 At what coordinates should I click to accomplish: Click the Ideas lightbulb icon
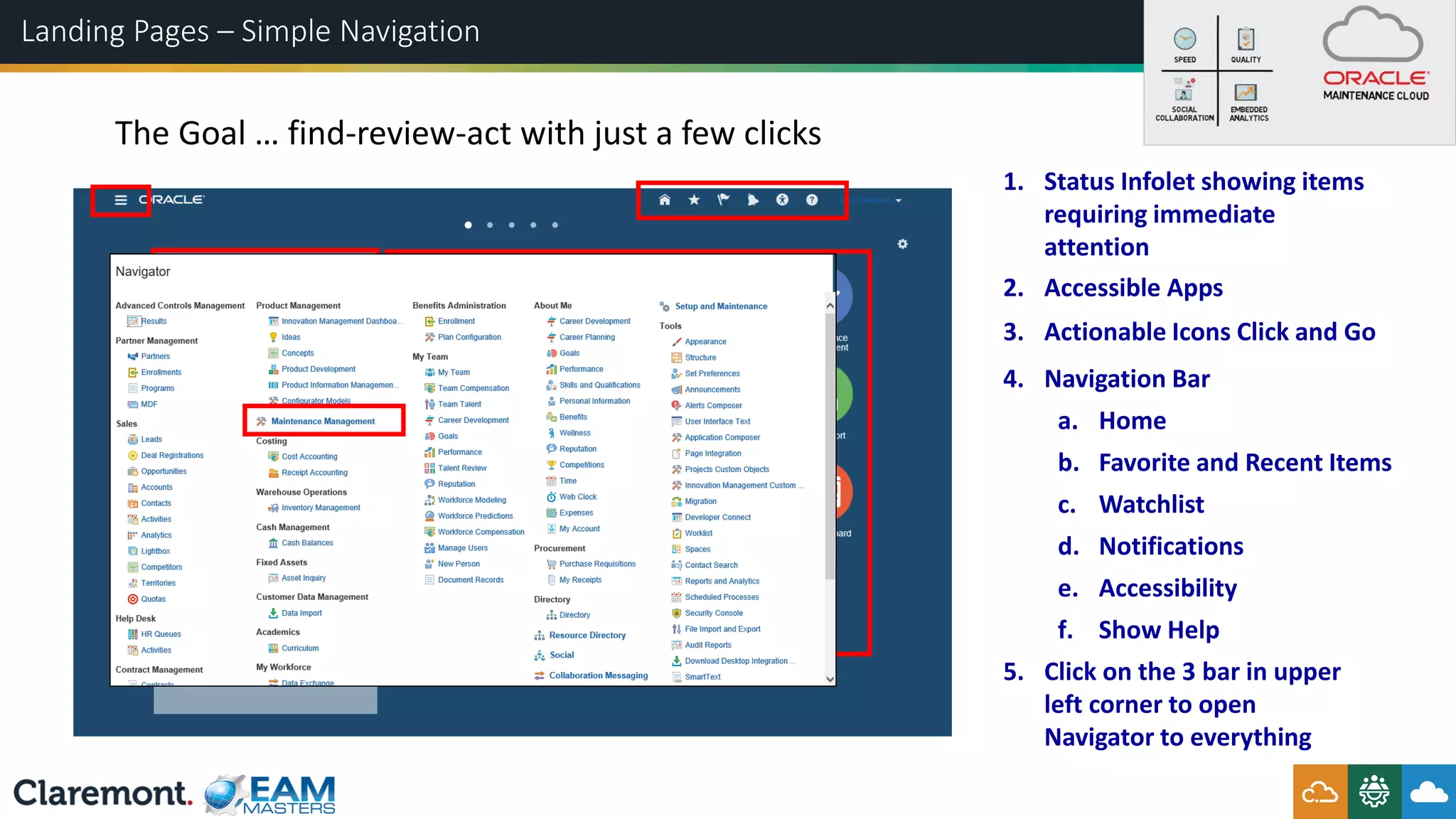[273, 337]
